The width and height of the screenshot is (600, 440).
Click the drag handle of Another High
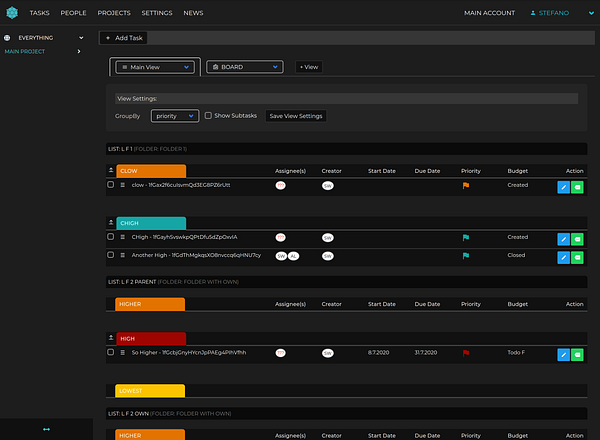point(122,255)
